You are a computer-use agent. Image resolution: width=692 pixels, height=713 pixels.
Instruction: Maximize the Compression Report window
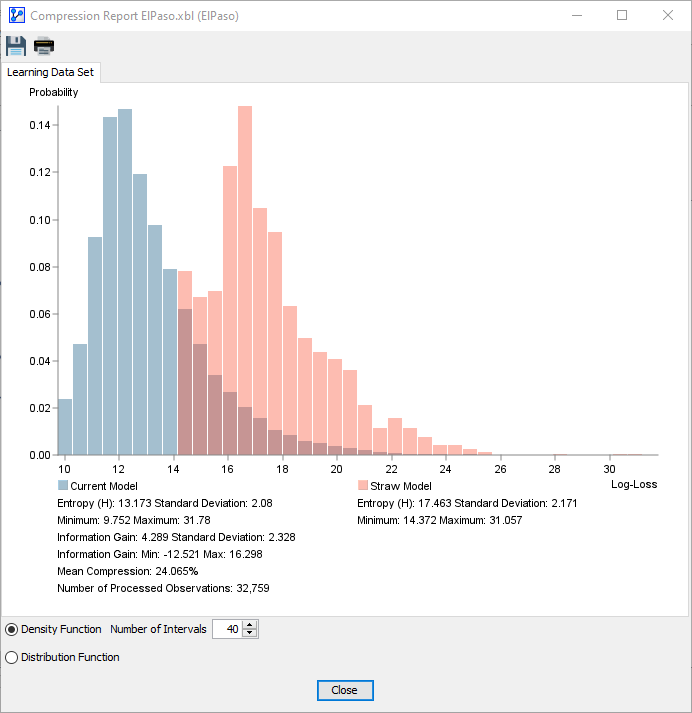click(622, 15)
